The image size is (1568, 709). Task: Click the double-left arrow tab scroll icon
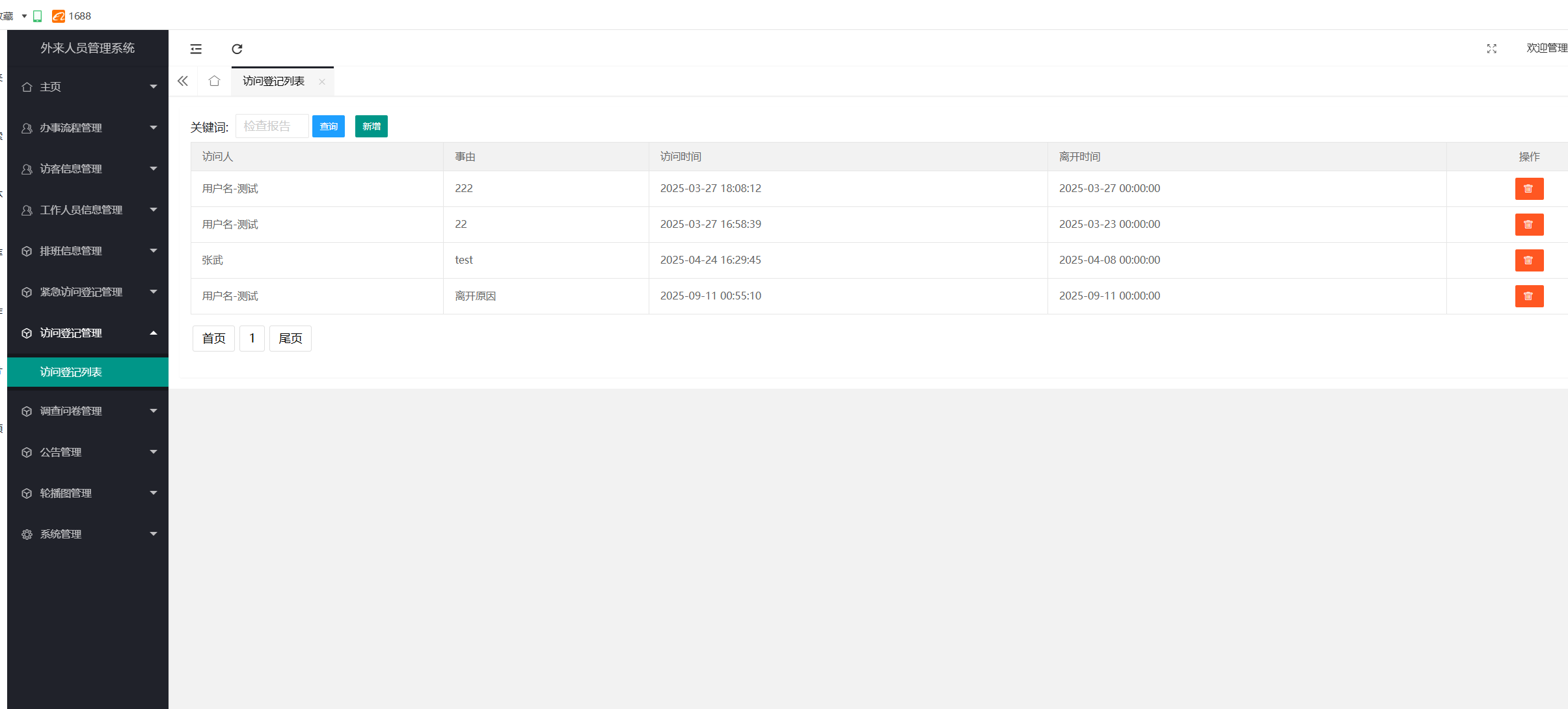[x=183, y=81]
